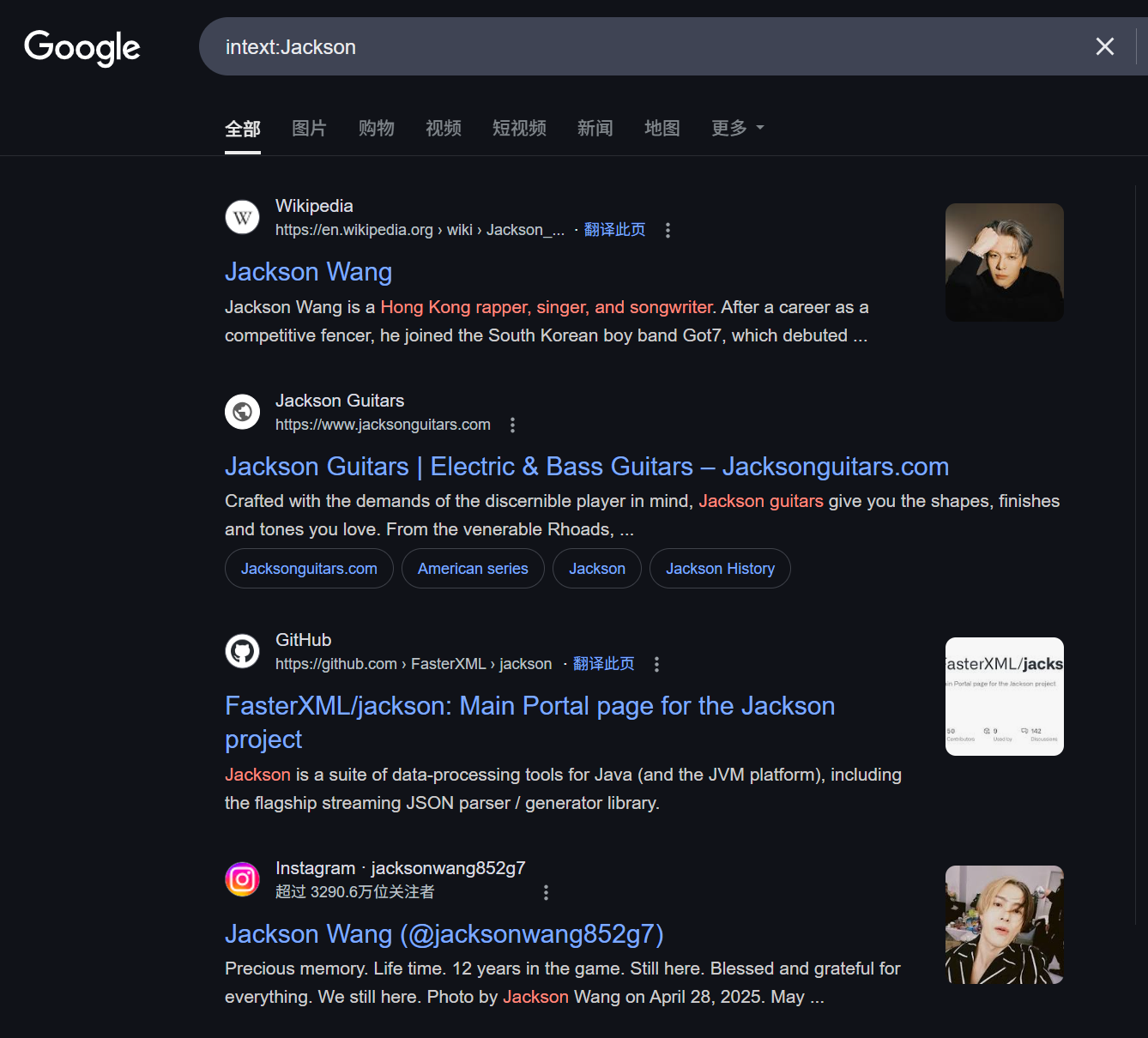Viewport: 1148px width, 1038px height.
Task: Switch to the 视频 tab
Action: [444, 129]
